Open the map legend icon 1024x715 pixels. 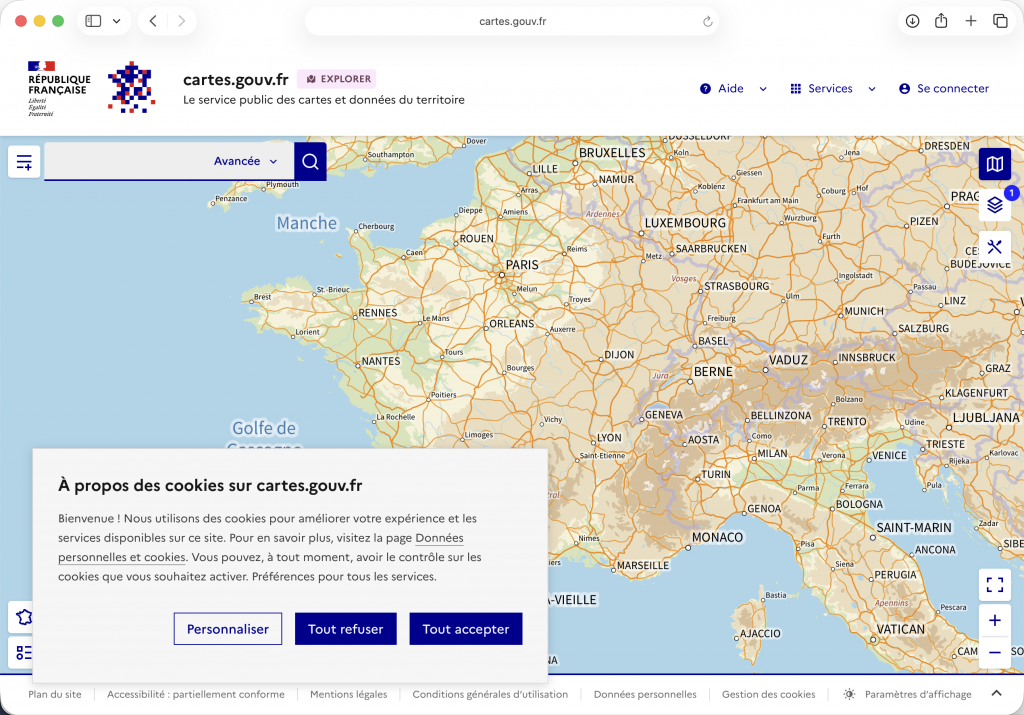[x=24, y=653]
